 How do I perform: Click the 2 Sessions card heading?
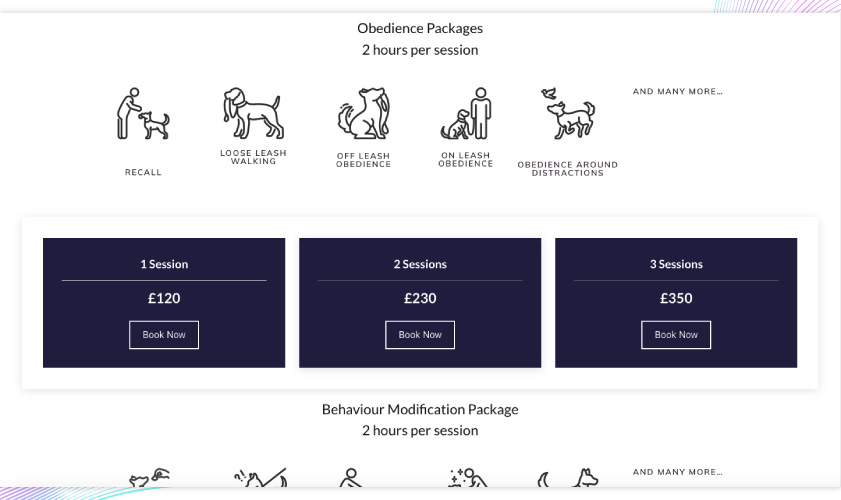pos(420,264)
